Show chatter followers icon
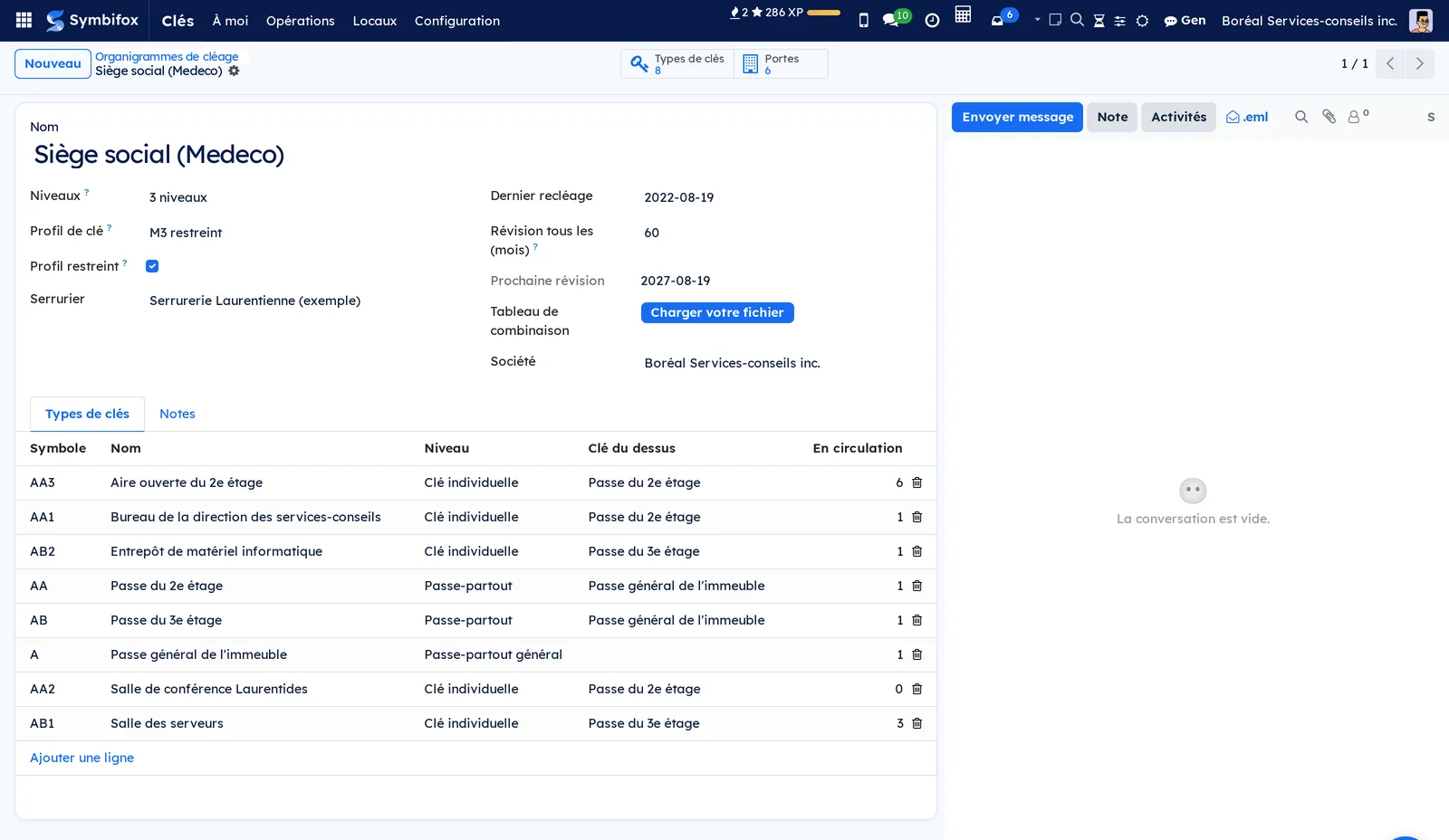1449x840 pixels. pyautogui.click(x=1358, y=117)
